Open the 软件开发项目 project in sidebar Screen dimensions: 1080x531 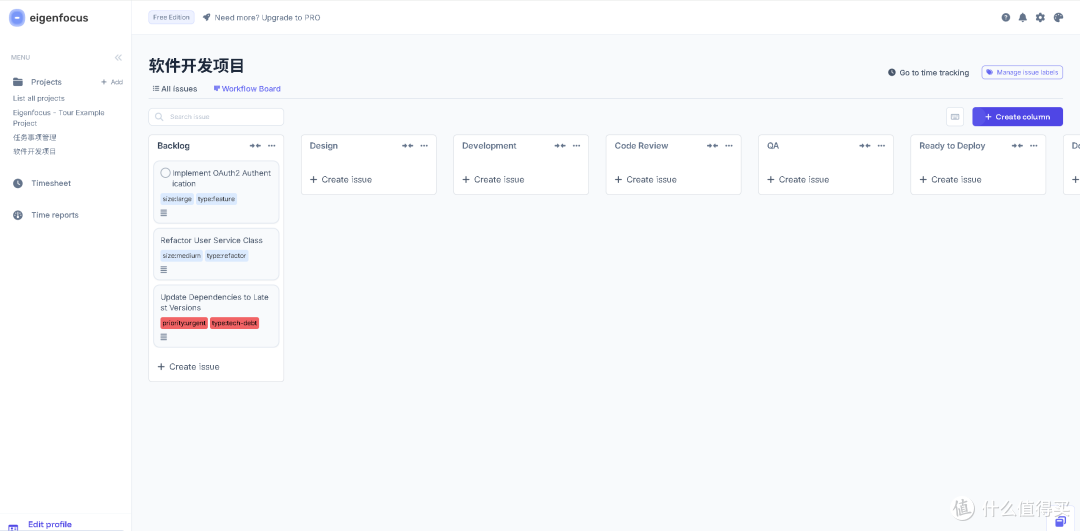point(34,152)
